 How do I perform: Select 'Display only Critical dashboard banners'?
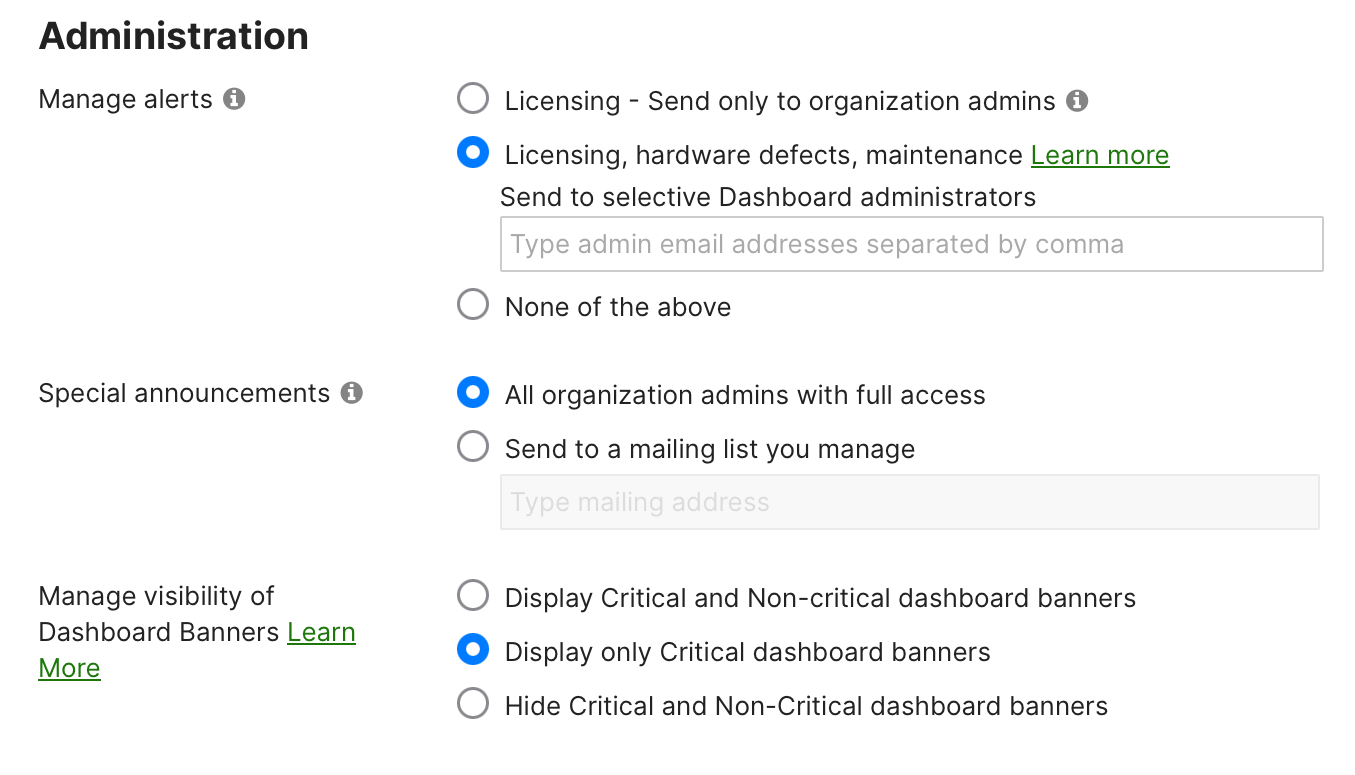pyautogui.click(x=473, y=651)
